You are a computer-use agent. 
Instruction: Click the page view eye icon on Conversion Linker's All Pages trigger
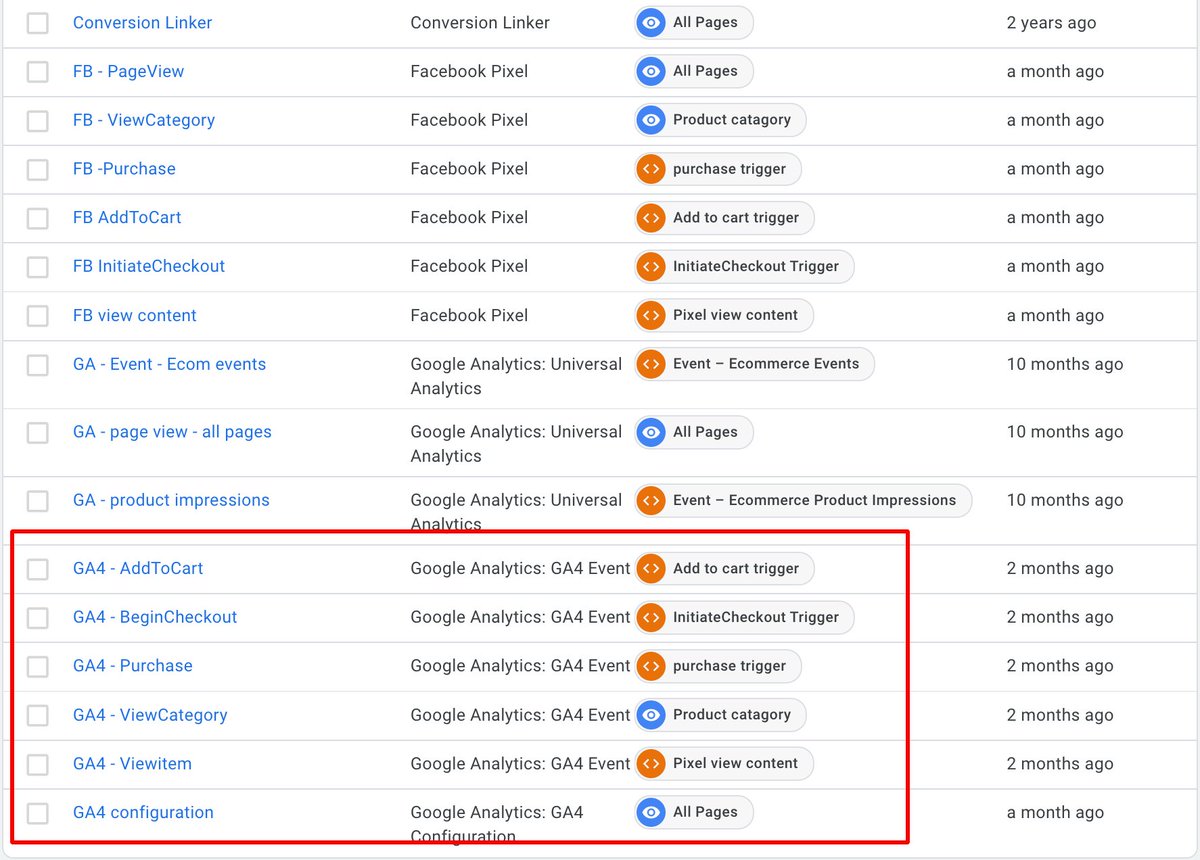tap(650, 22)
